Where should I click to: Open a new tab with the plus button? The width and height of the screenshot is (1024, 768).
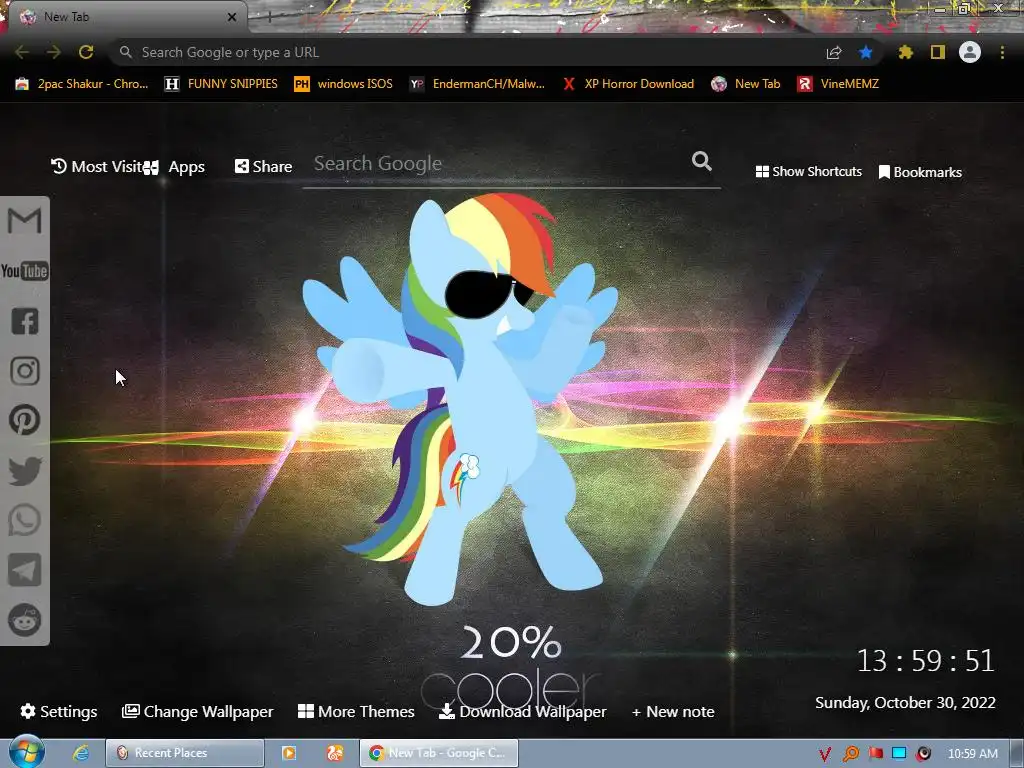(269, 17)
